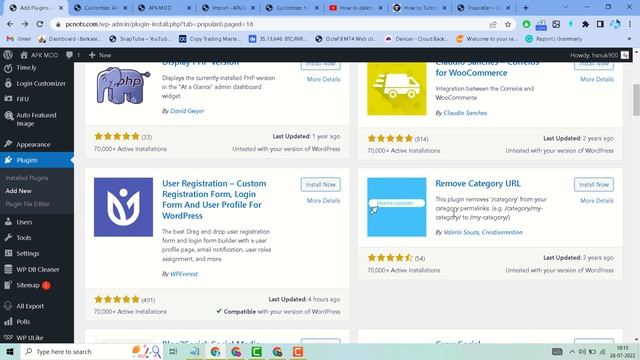This screenshot has height=360, width=640.
Task: Click the volume icon in the system tray
Action: (582, 351)
